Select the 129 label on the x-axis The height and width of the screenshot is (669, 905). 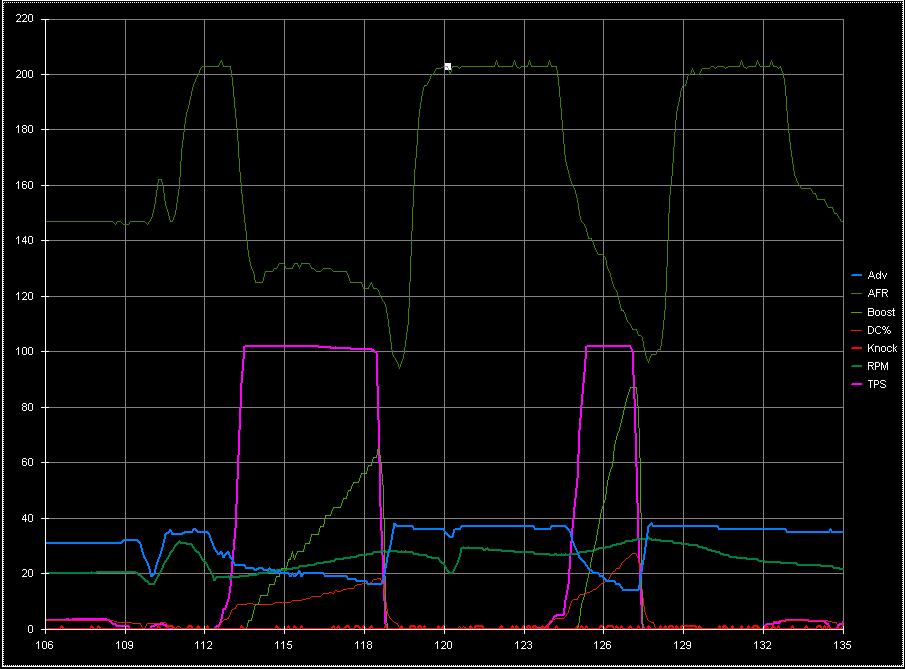tap(684, 645)
